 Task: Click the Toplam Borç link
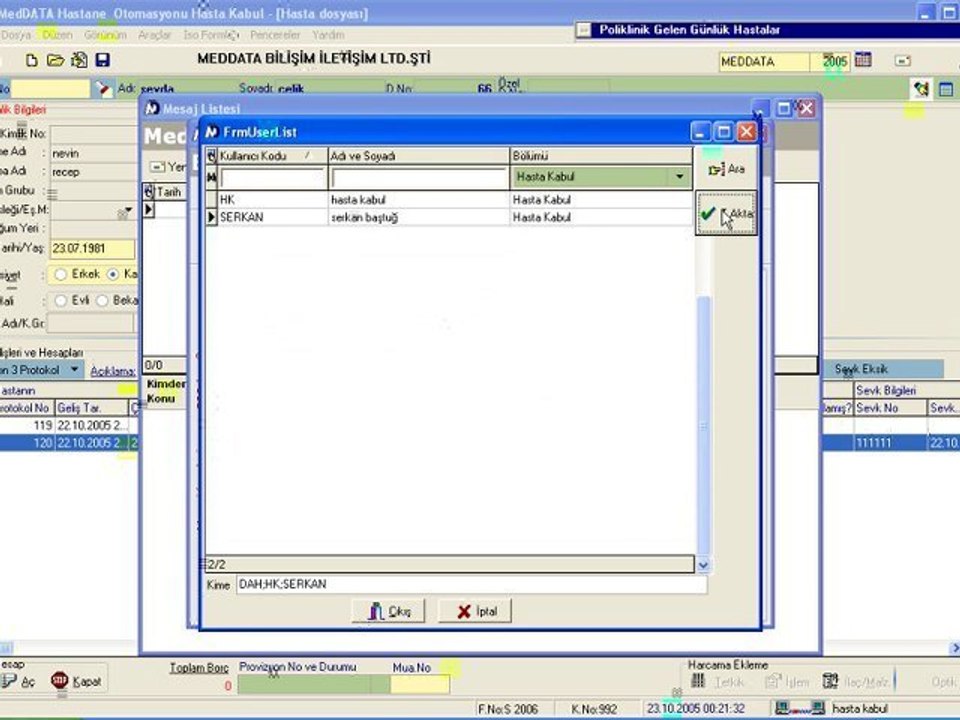click(199, 667)
